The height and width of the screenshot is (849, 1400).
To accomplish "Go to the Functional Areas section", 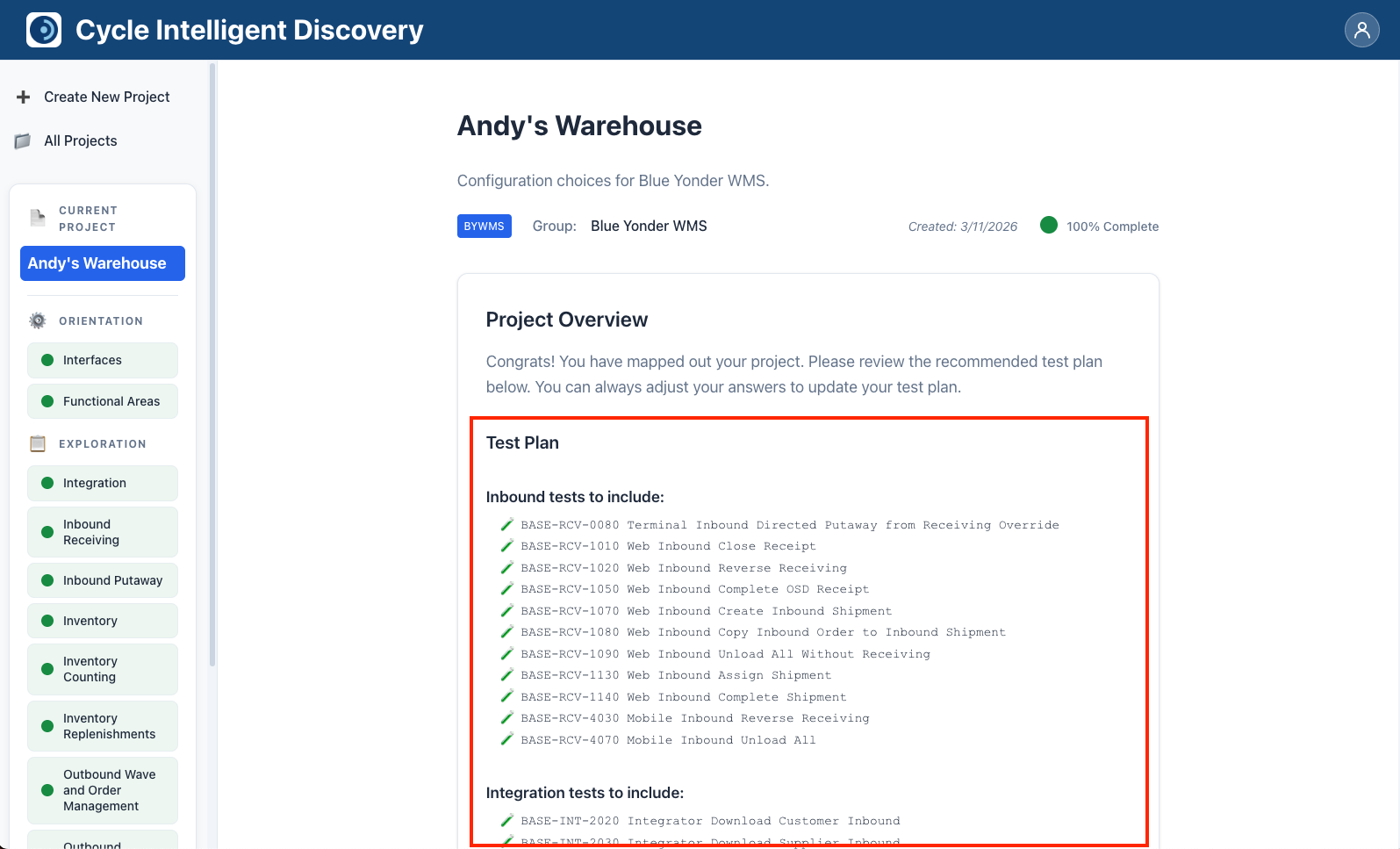I will tap(103, 401).
